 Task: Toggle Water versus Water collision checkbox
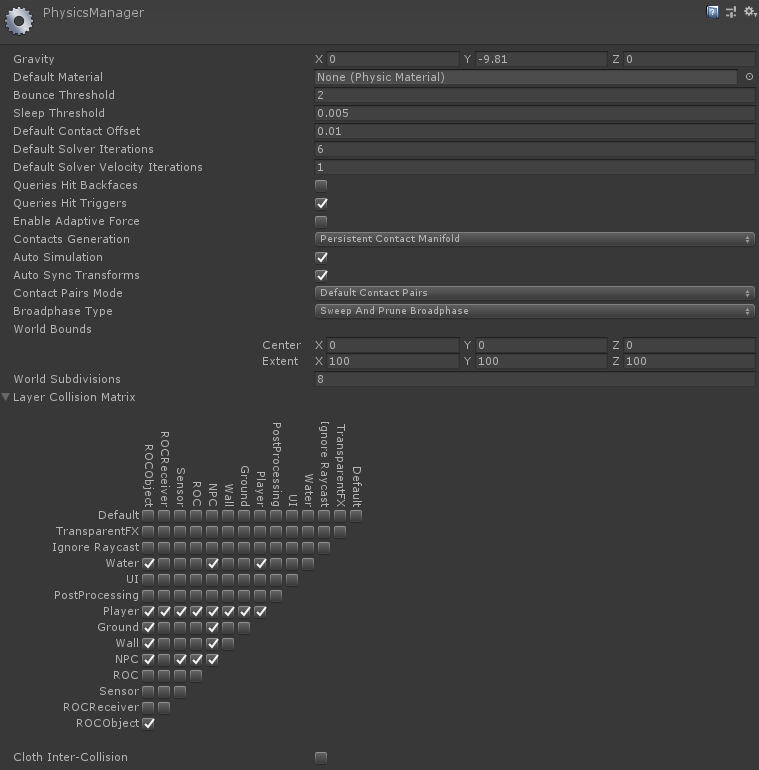click(308, 563)
